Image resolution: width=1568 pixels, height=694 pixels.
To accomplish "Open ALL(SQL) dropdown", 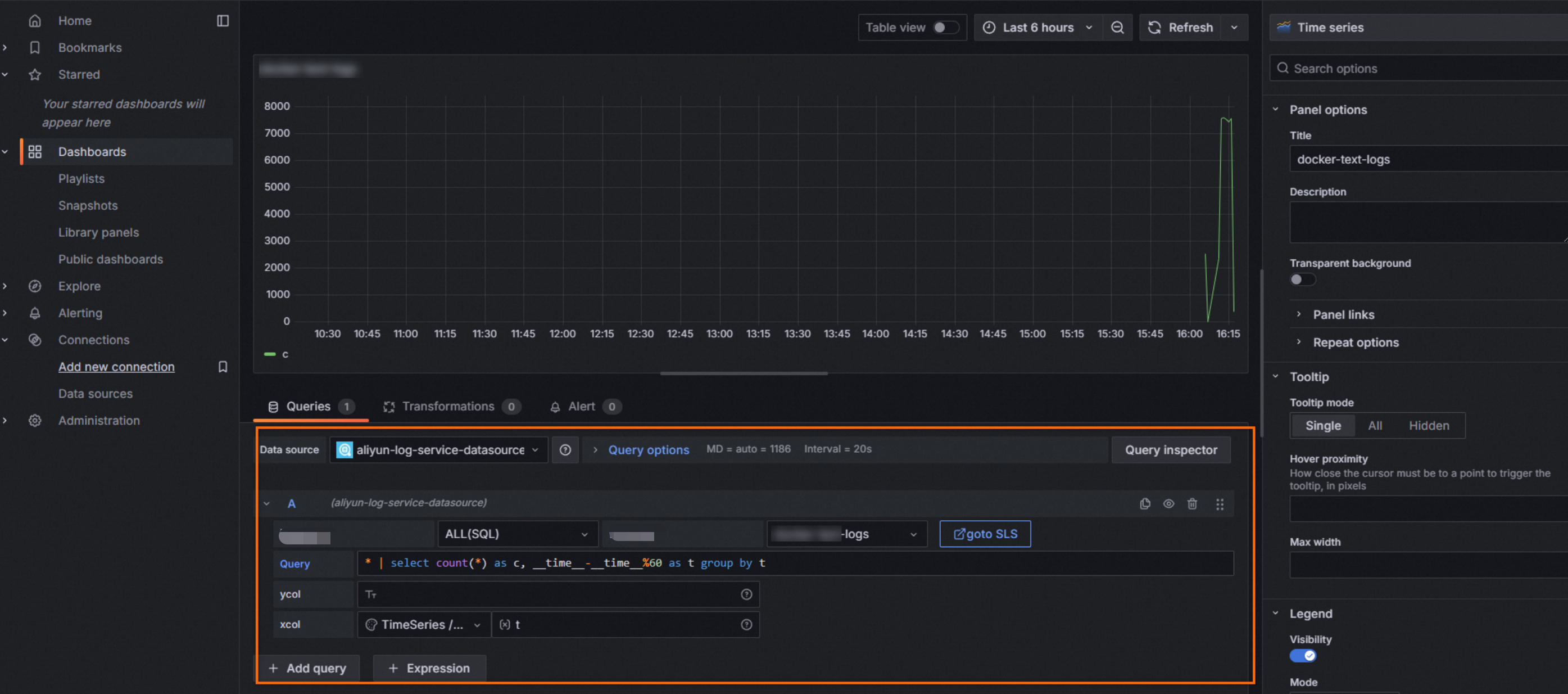I will pos(518,534).
